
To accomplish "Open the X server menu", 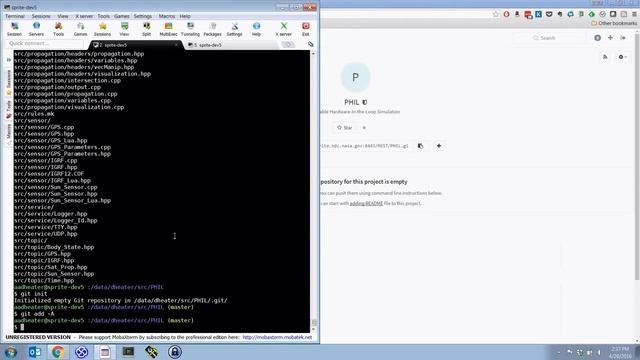I will point(84,16).
